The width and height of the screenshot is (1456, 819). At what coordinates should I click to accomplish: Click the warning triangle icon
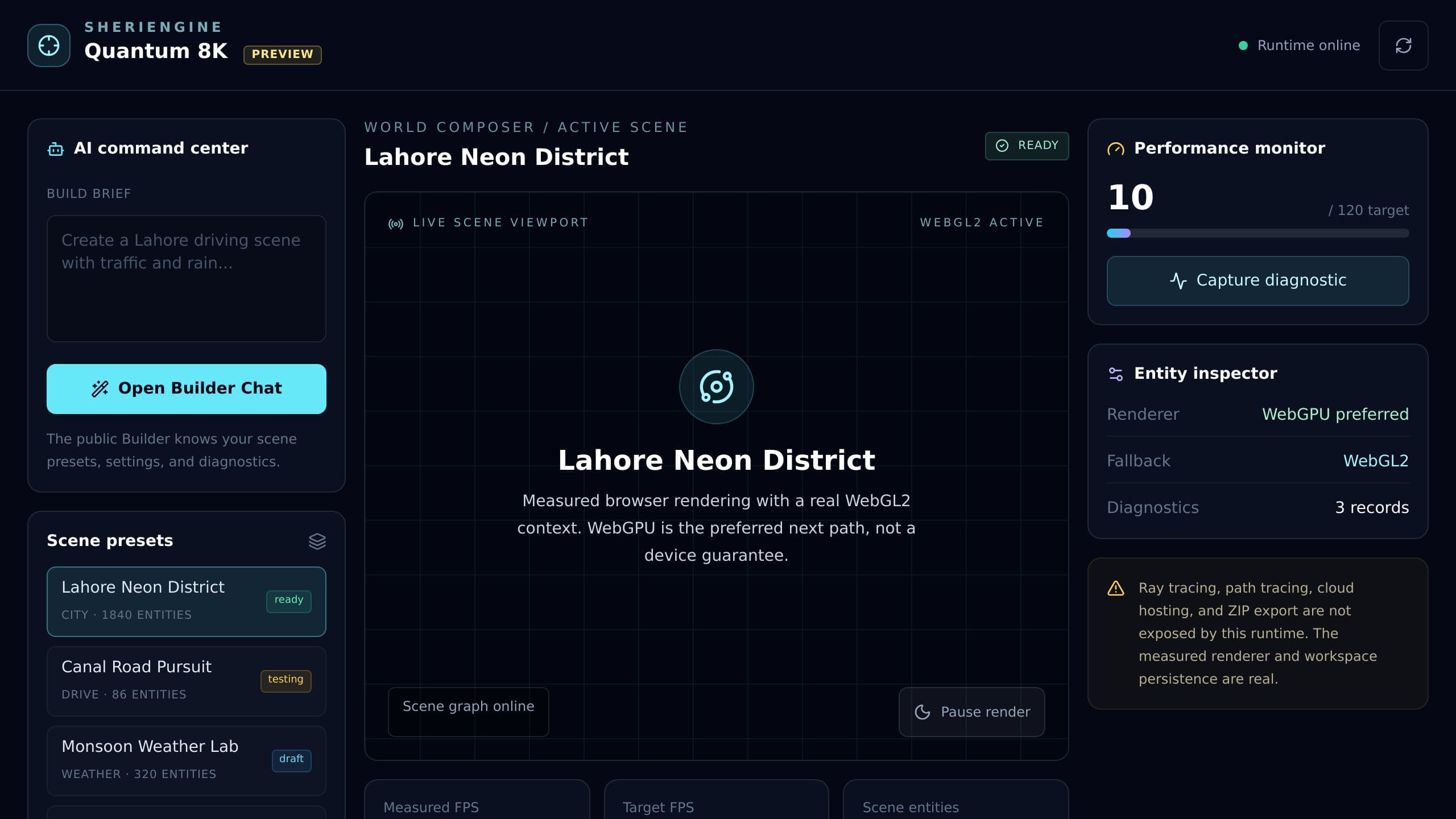pos(1116,588)
